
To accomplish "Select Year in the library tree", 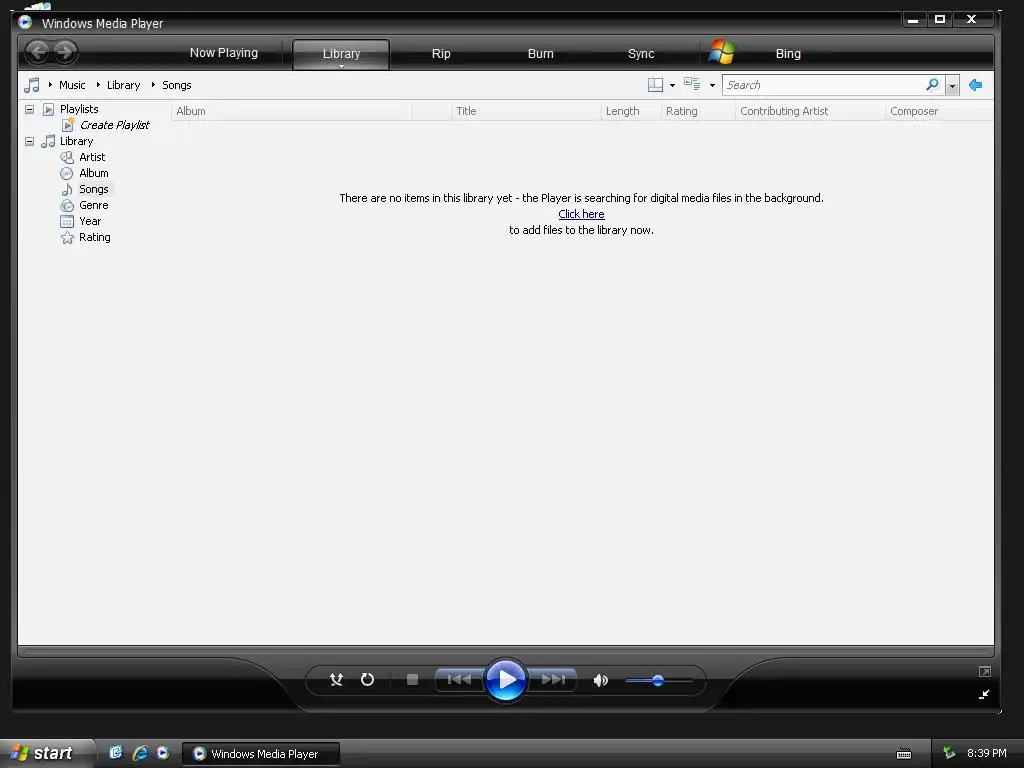I will 90,221.
